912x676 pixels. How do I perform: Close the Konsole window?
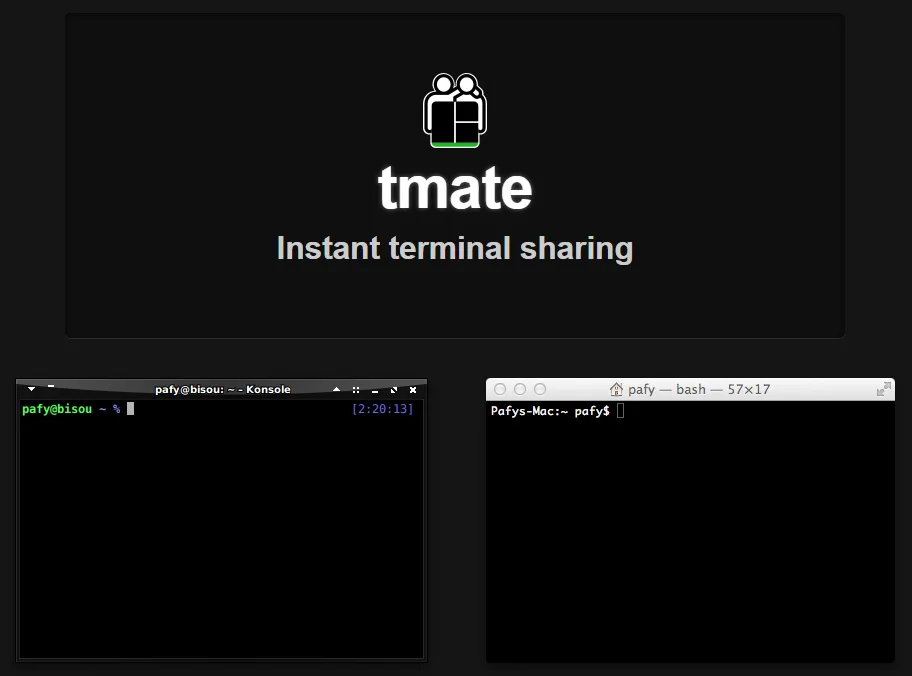coord(413,390)
